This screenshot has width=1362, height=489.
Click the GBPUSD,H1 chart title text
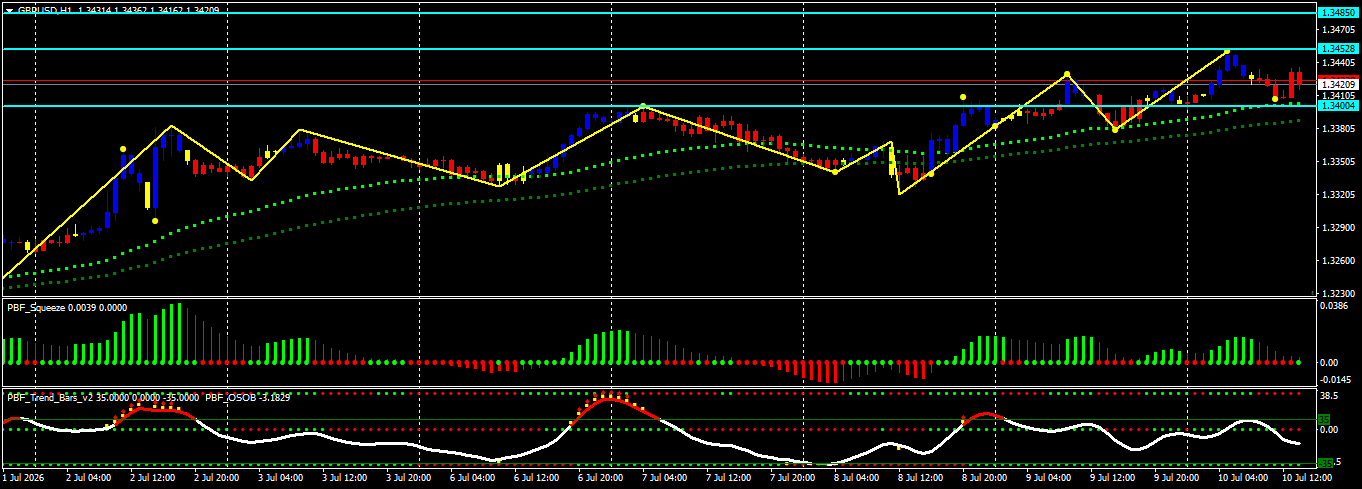click(x=44, y=9)
